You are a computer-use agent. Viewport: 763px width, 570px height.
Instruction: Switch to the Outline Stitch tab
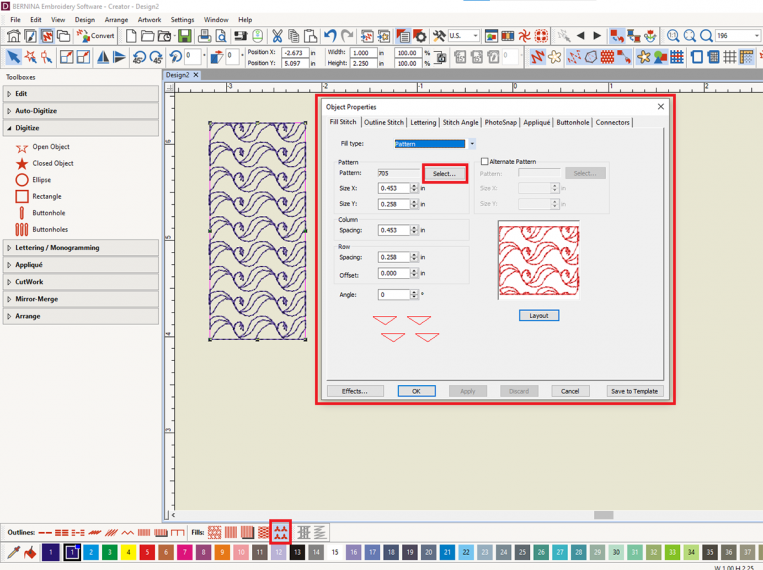click(383, 122)
